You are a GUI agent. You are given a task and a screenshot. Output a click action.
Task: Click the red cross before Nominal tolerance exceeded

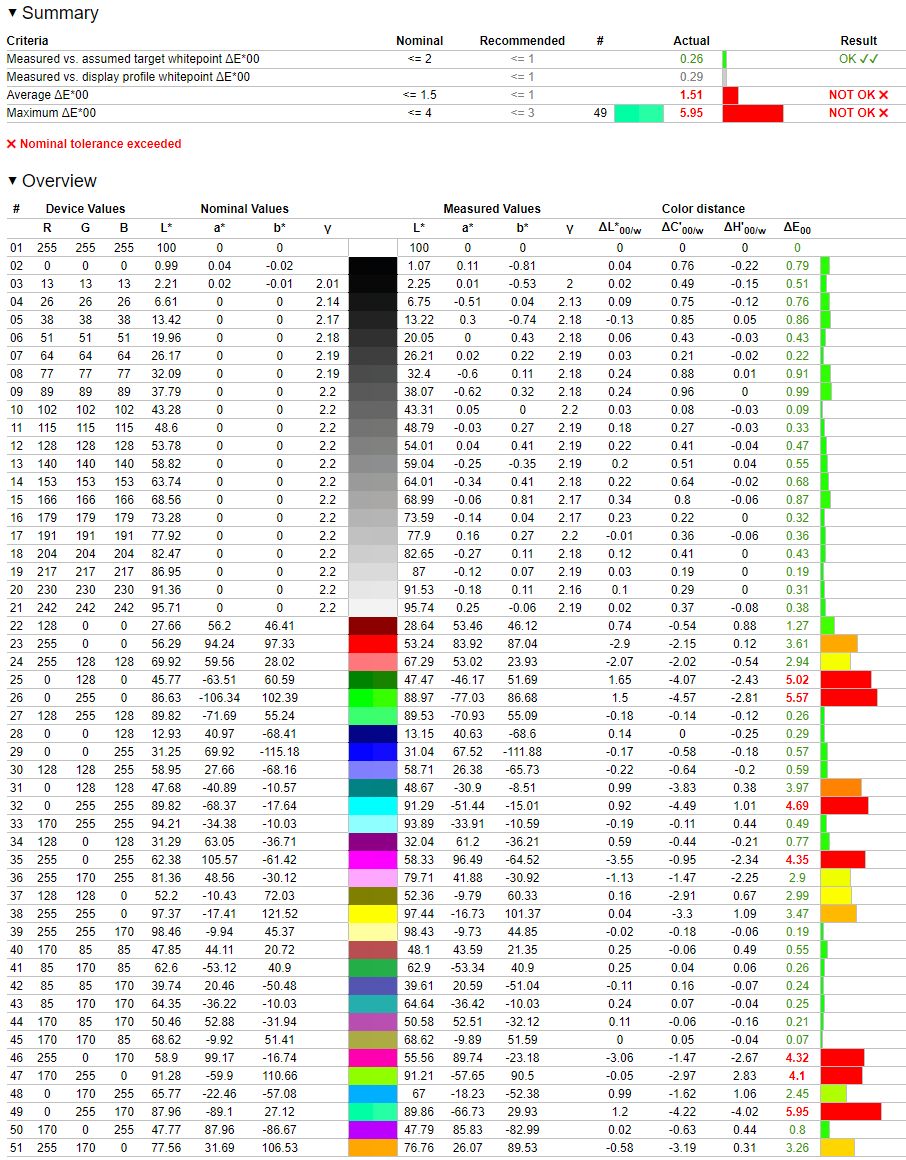click(11, 144)
